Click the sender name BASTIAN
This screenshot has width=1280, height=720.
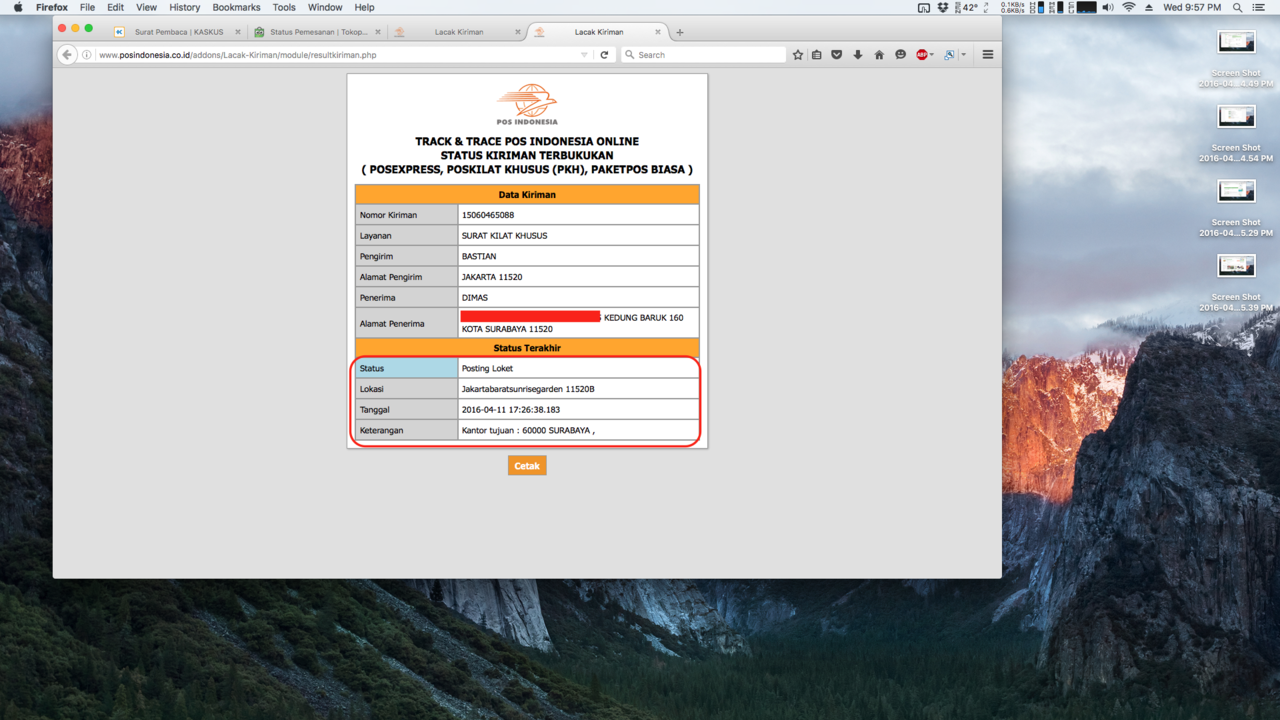tap(479, 257)
